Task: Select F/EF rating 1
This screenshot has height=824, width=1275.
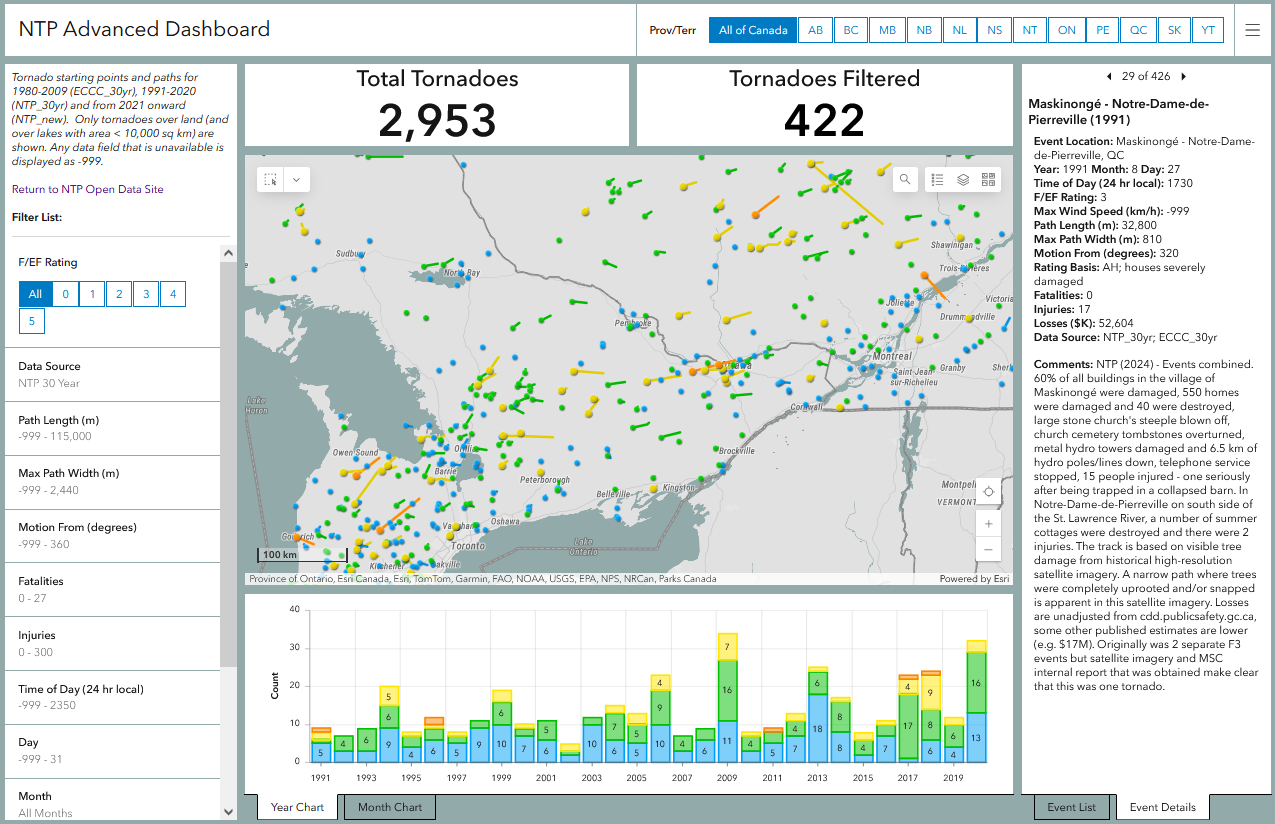Action: [x=92, y=294]
